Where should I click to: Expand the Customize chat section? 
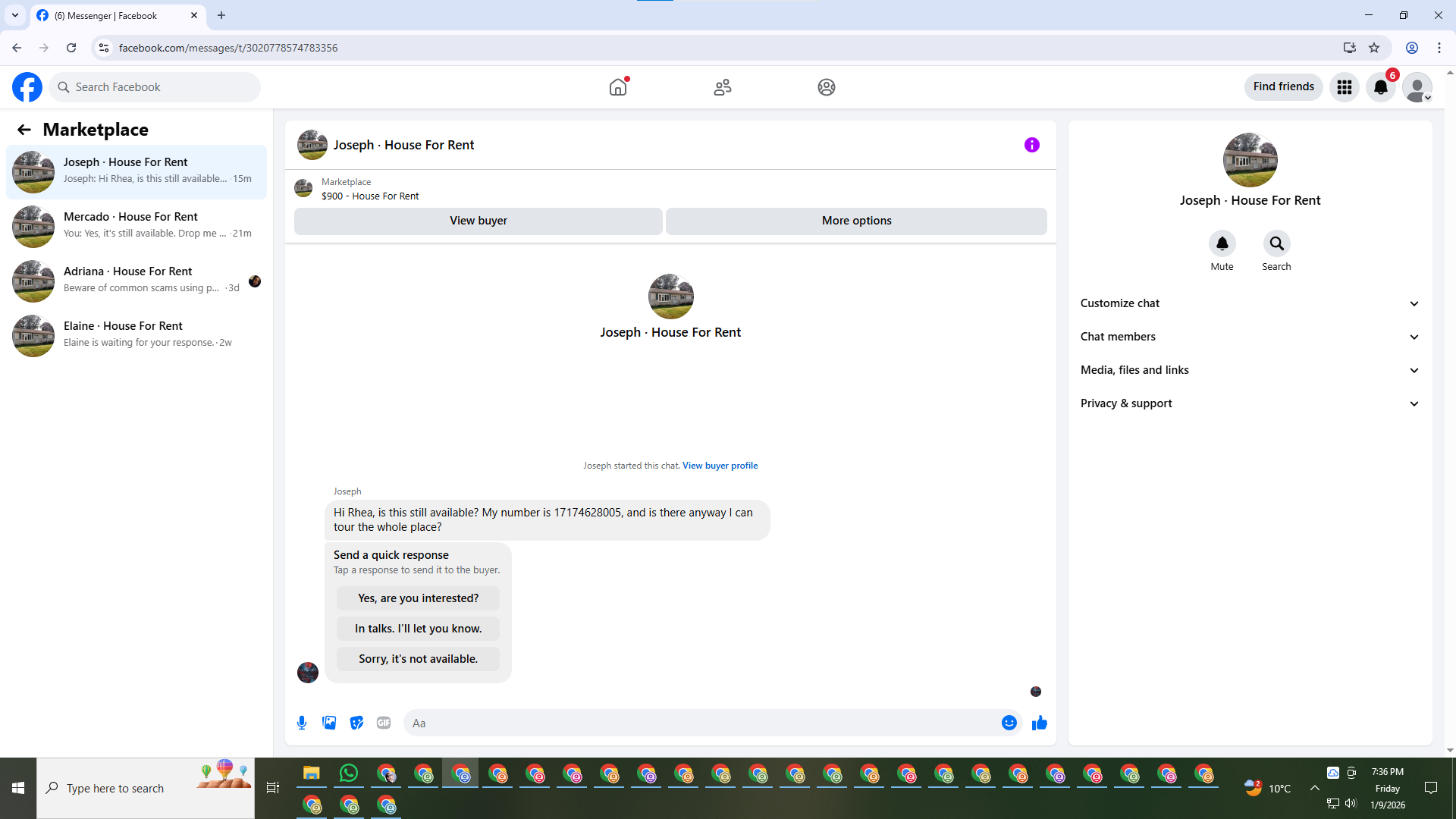1249,303
